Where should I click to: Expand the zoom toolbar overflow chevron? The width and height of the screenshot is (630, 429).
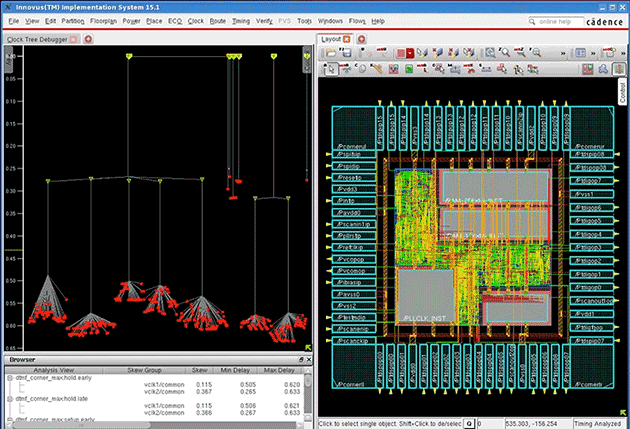(563, 53)
